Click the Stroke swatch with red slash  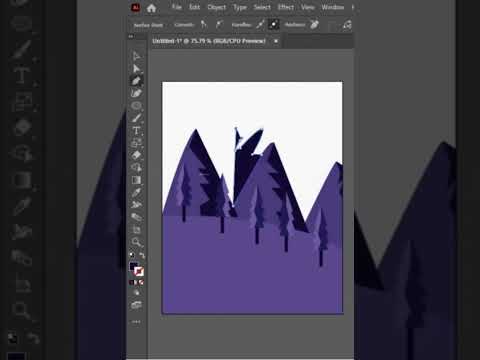click(x=139, y=272)
